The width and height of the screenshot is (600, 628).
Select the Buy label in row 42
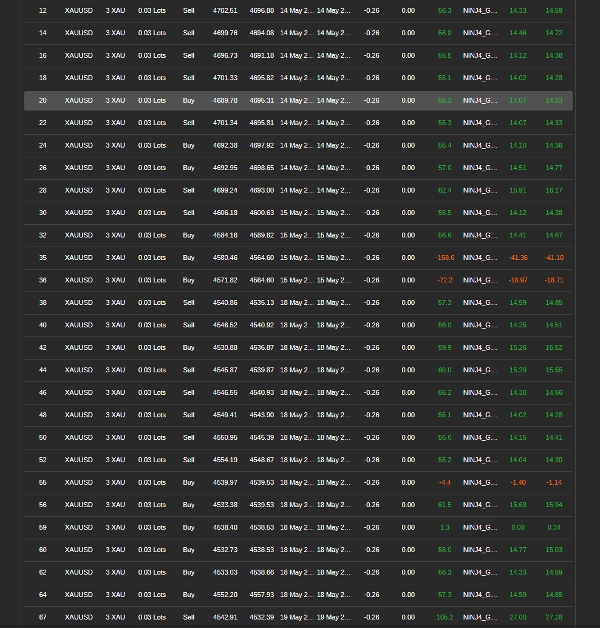tap(188, 347)
